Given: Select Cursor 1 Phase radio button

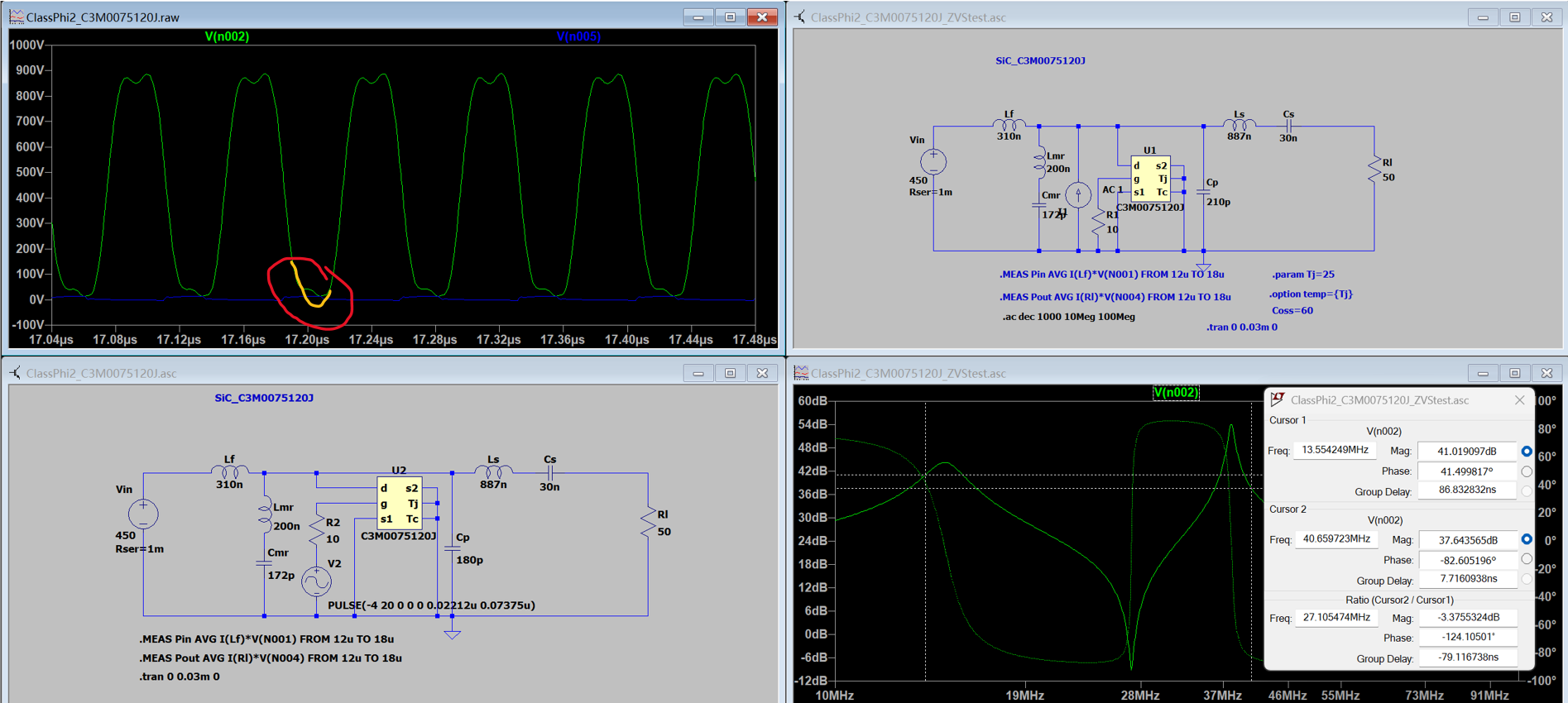Looking at the screenshot, I should click(x=1527, y=471).
